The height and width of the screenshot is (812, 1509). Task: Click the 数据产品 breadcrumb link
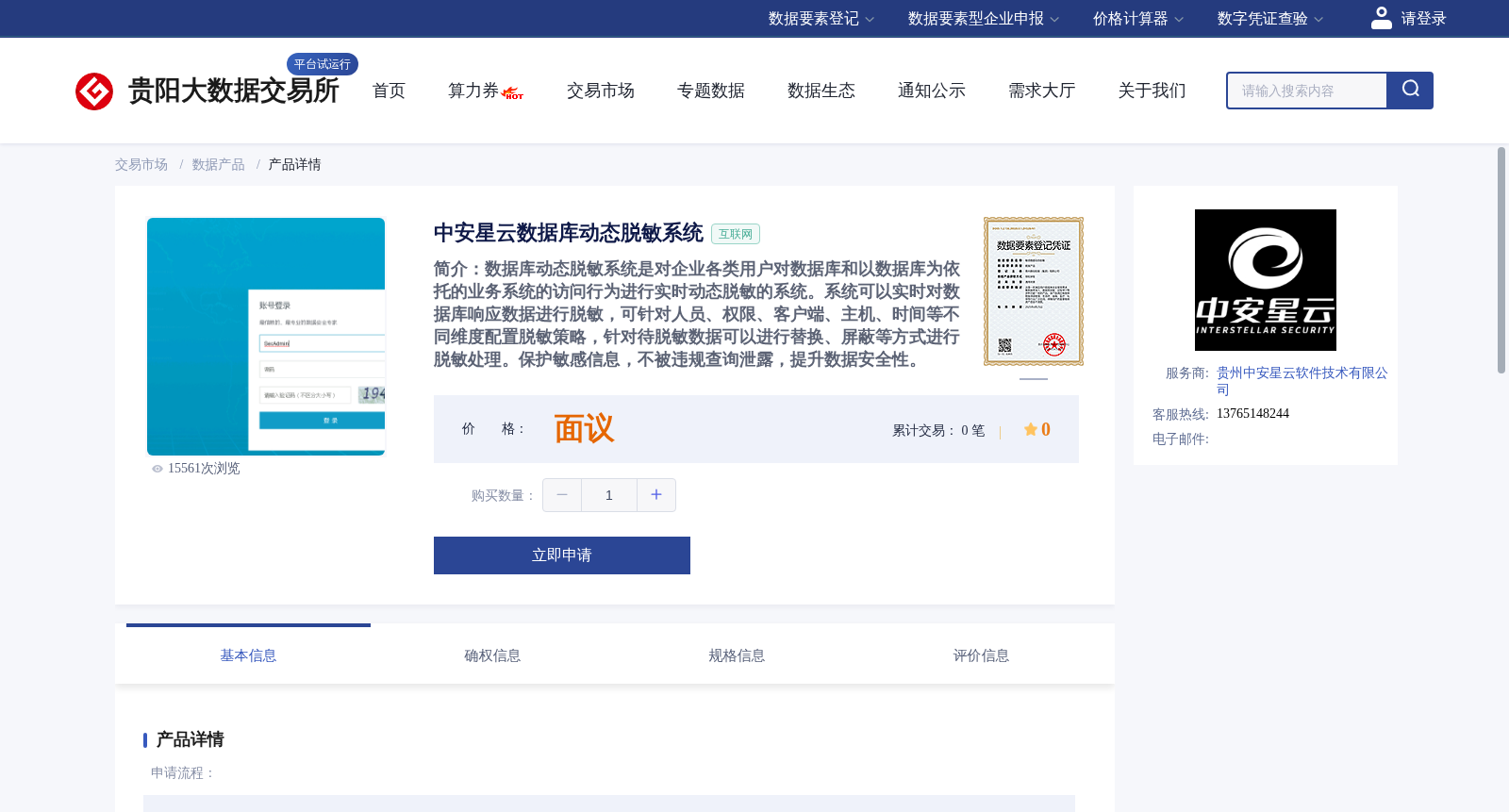pyautogui.click(x=218, y=165)
